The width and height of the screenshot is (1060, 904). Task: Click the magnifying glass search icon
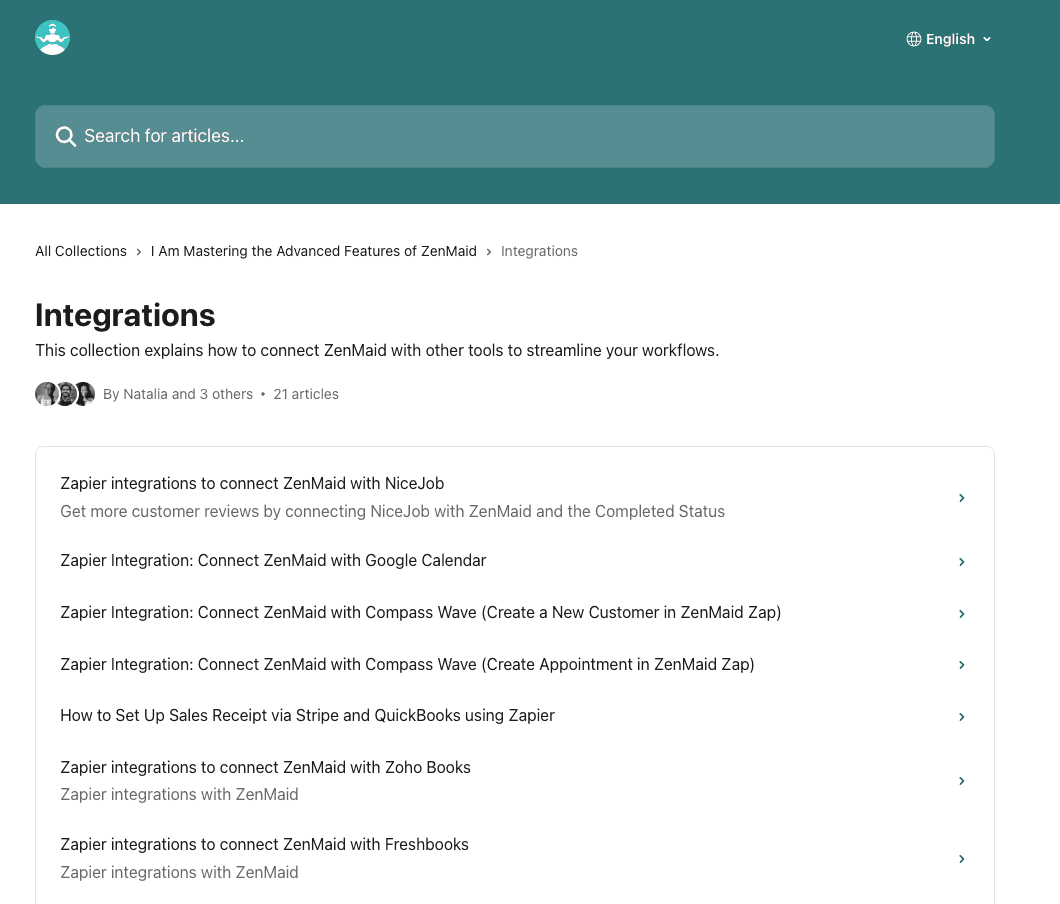[66, 137]
